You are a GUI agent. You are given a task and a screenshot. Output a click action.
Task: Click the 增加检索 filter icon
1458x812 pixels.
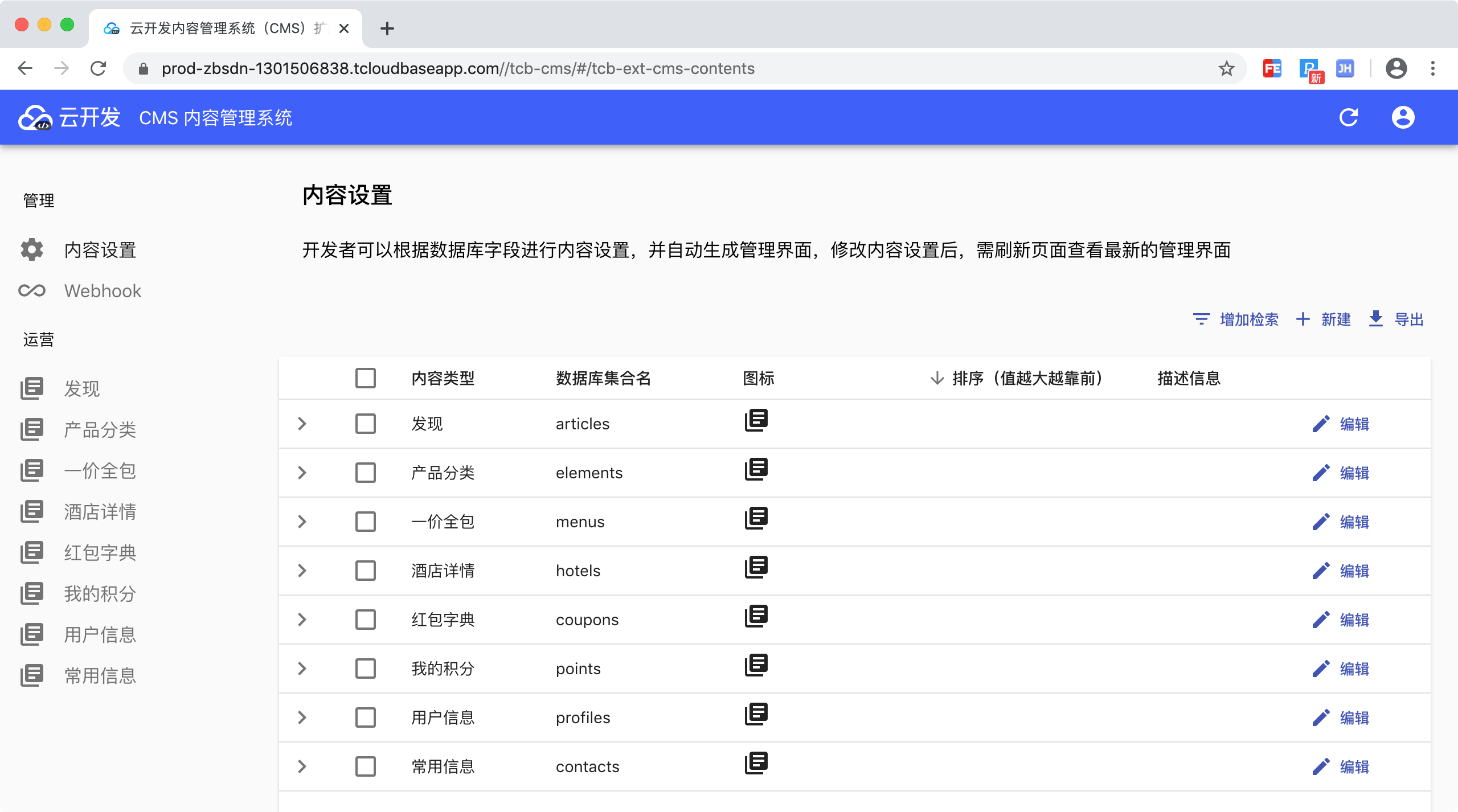1201,319
